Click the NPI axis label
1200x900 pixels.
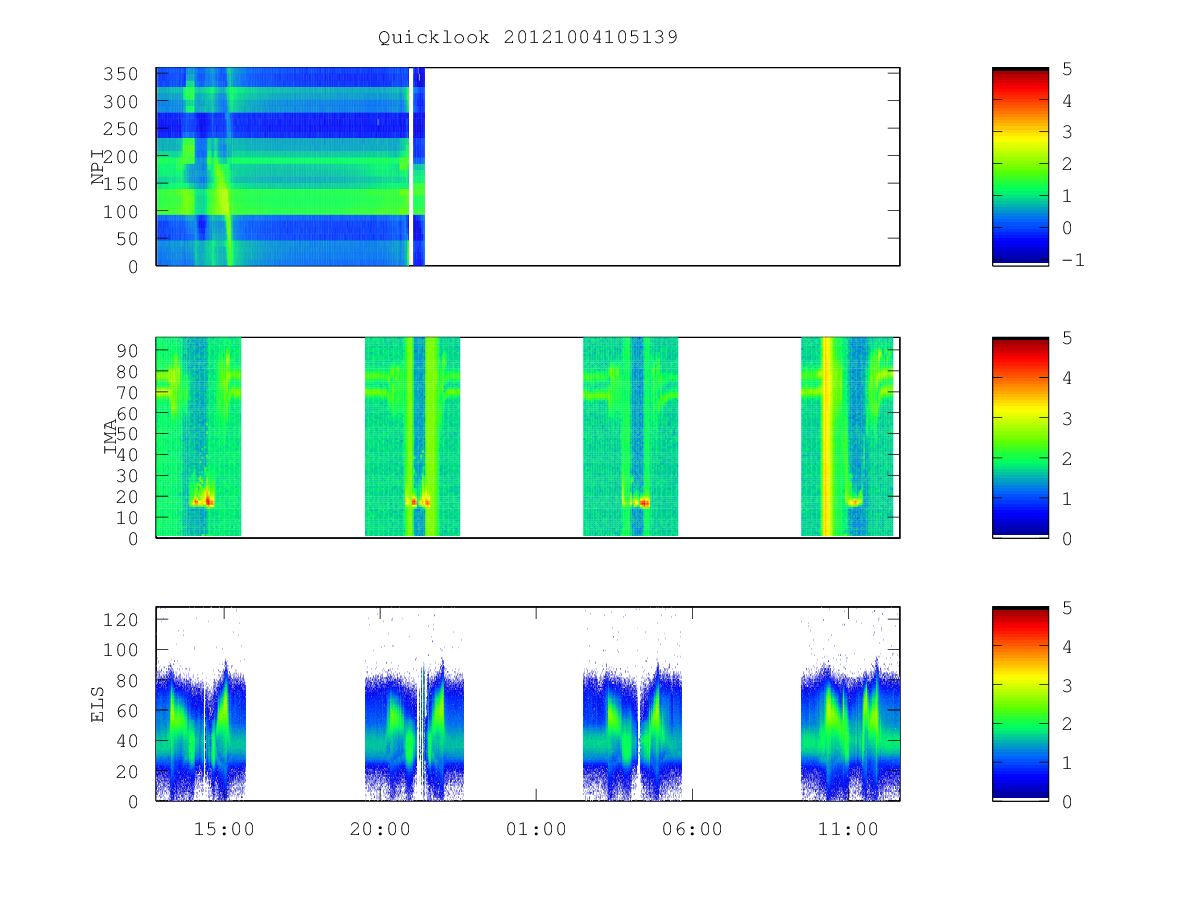point(98,167)
